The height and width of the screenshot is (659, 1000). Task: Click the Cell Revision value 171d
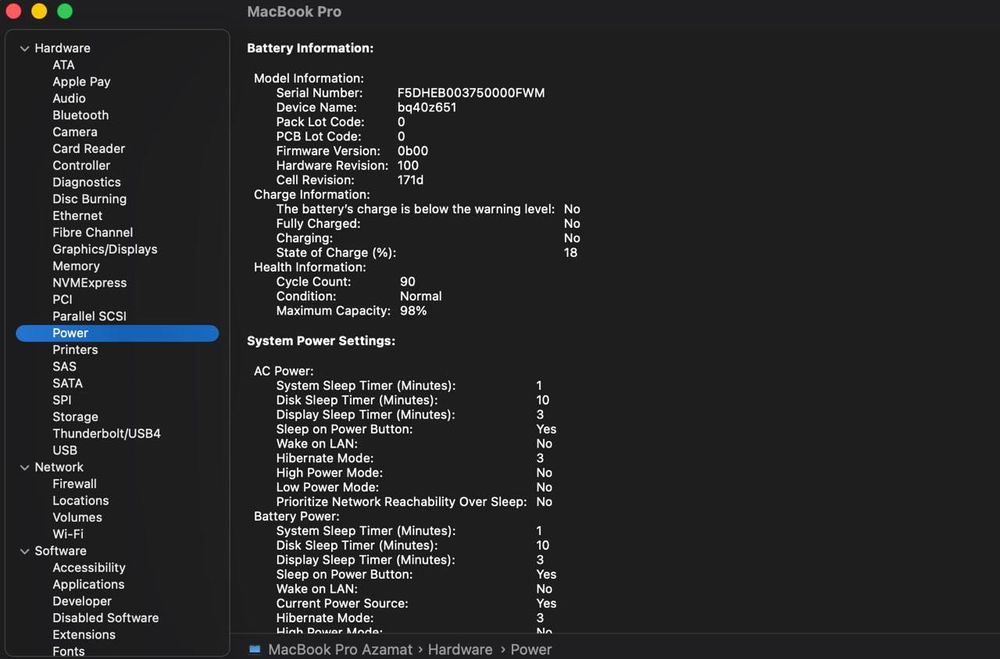[410, 181]
